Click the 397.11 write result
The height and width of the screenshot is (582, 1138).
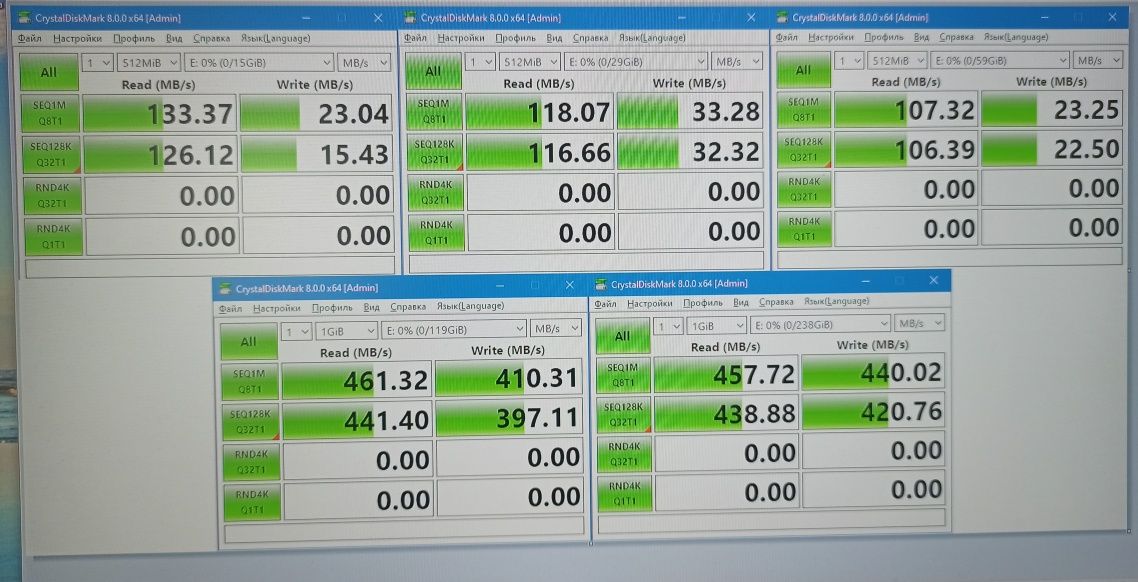click(x=509, y=417)
